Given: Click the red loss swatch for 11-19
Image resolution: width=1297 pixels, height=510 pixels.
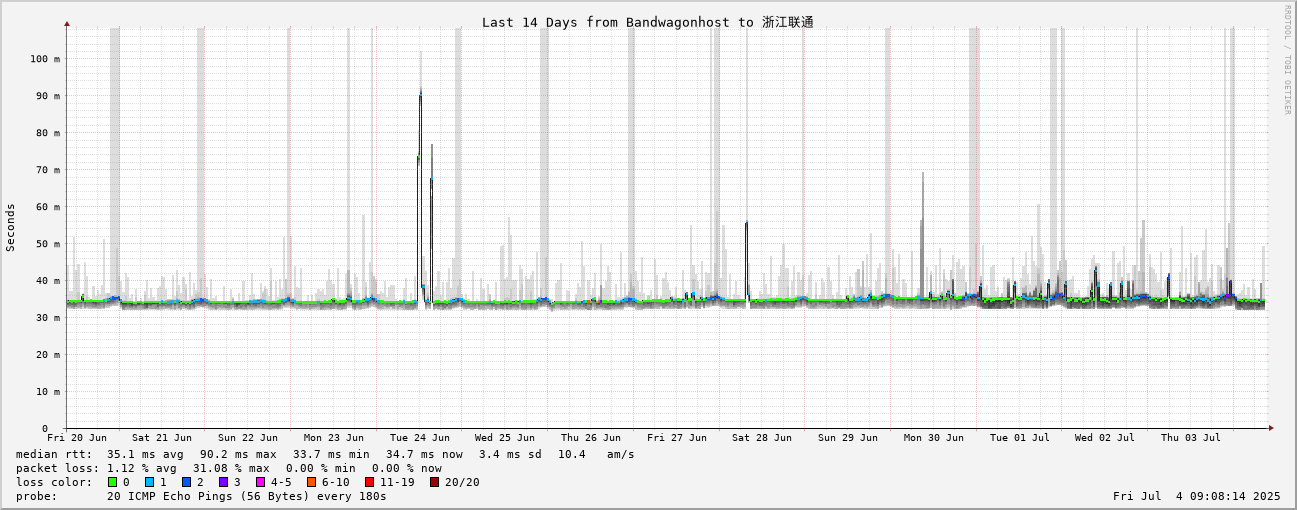Looking at the screenshot, I should [369, 482].
